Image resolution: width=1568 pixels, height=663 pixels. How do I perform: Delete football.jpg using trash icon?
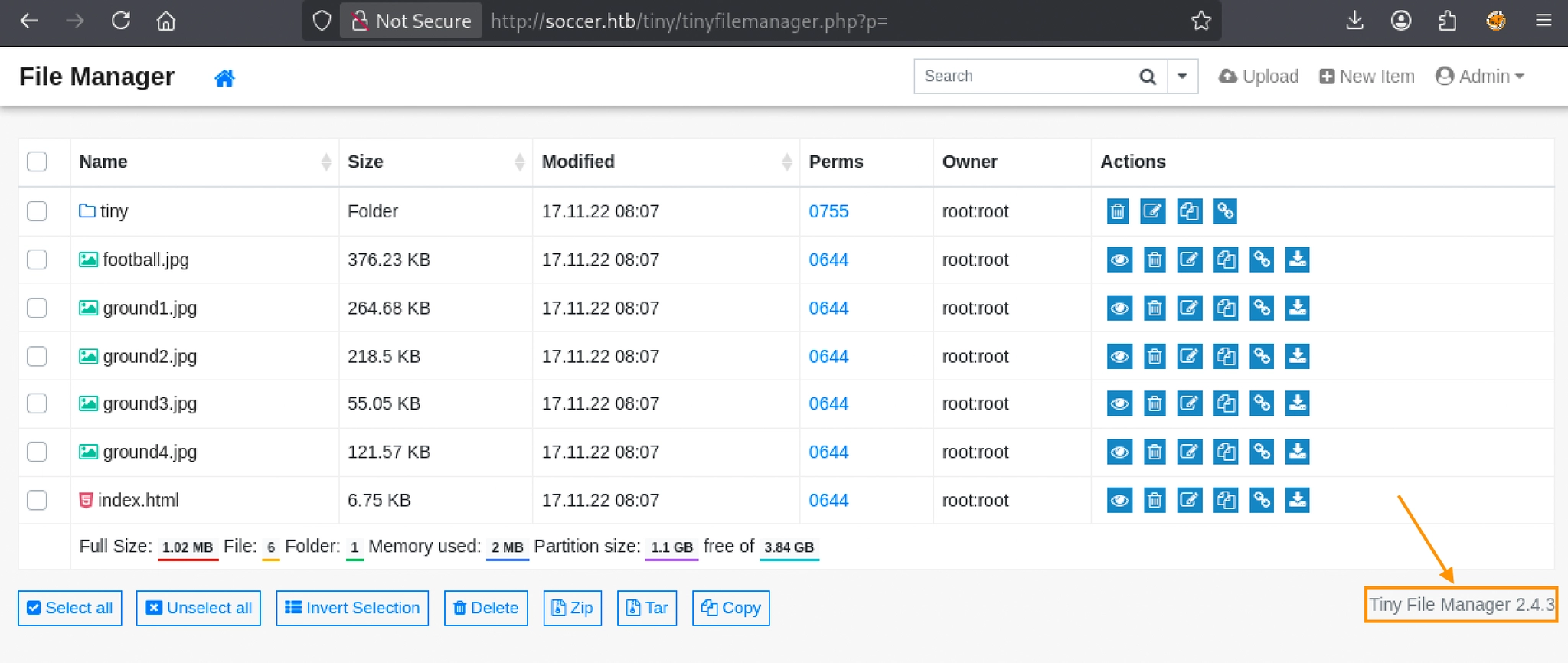(x=1155, y=260)
